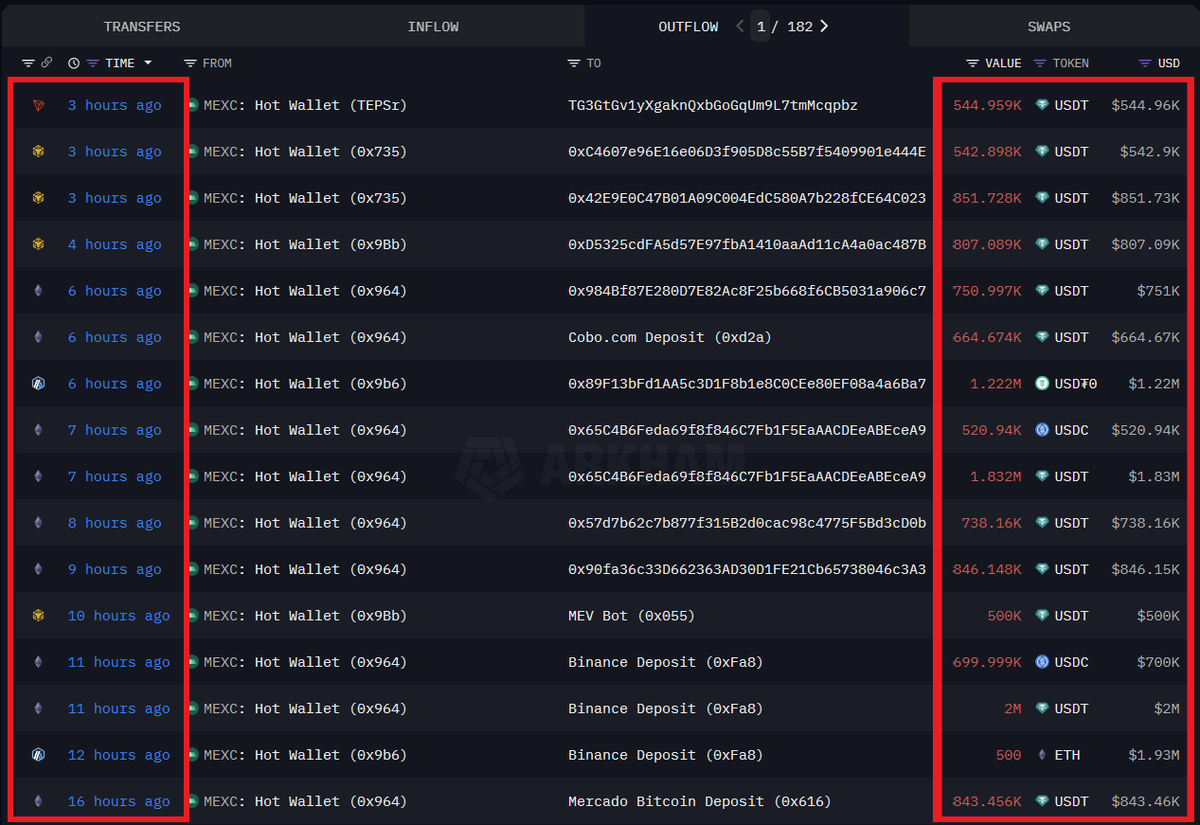Click the BNB chain icon on the MEV Bot row

[x=39, y=616]
